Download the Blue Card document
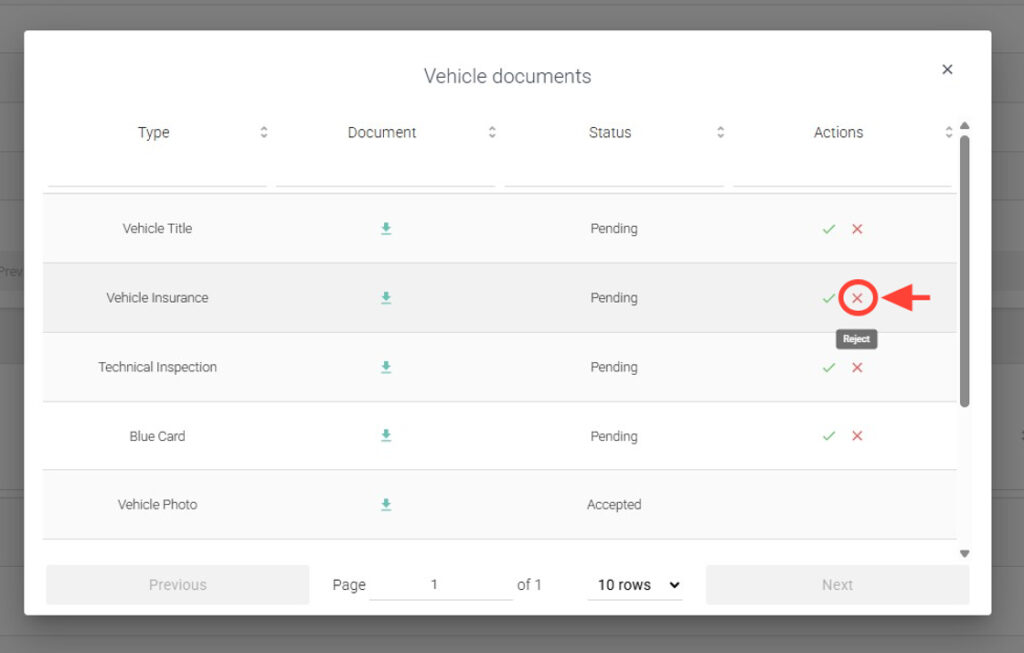The image size is (1024, 653). [x=386, y=436]
